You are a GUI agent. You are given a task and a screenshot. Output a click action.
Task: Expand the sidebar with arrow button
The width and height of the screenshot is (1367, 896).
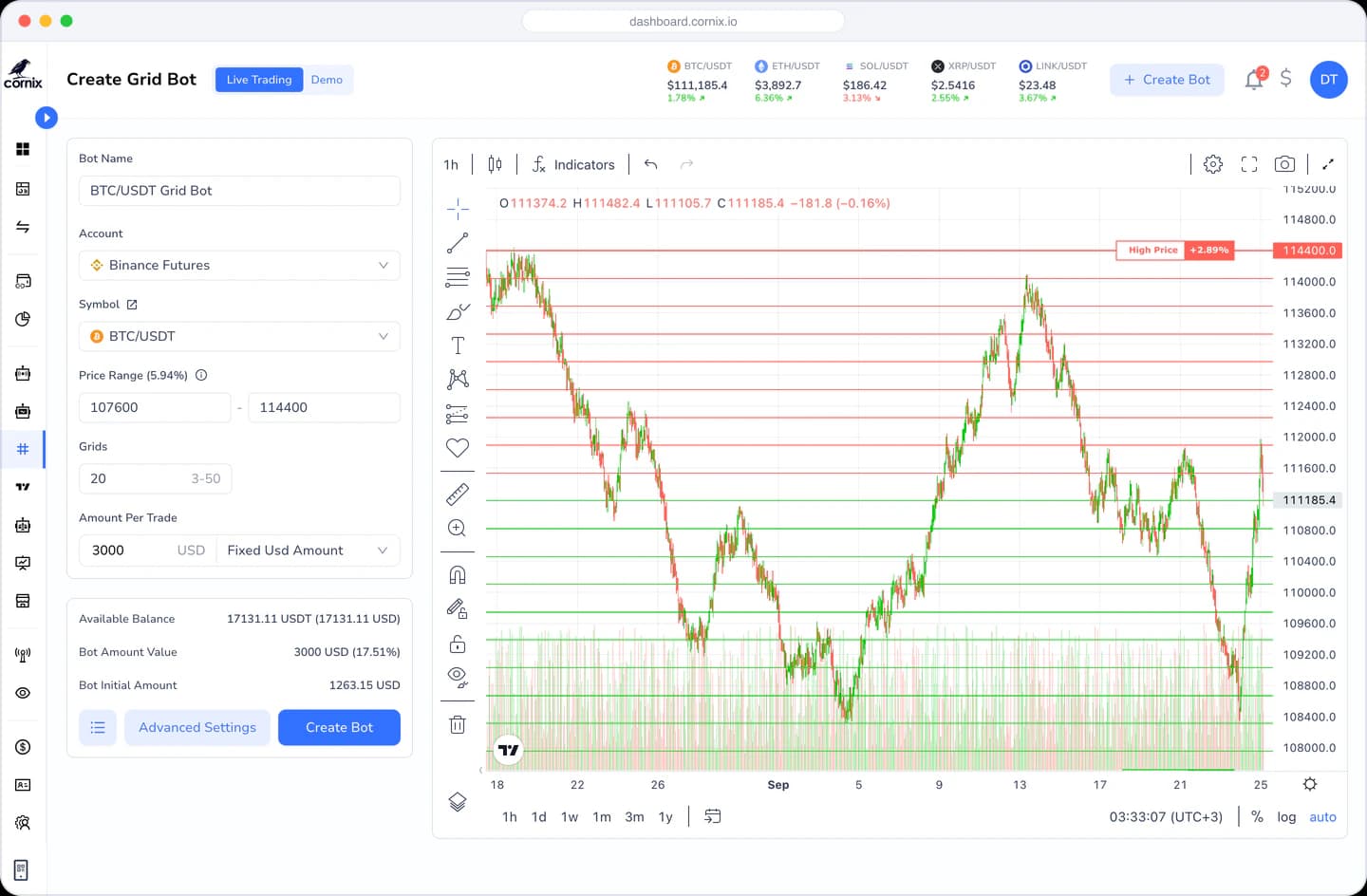[x=46, y=118]
